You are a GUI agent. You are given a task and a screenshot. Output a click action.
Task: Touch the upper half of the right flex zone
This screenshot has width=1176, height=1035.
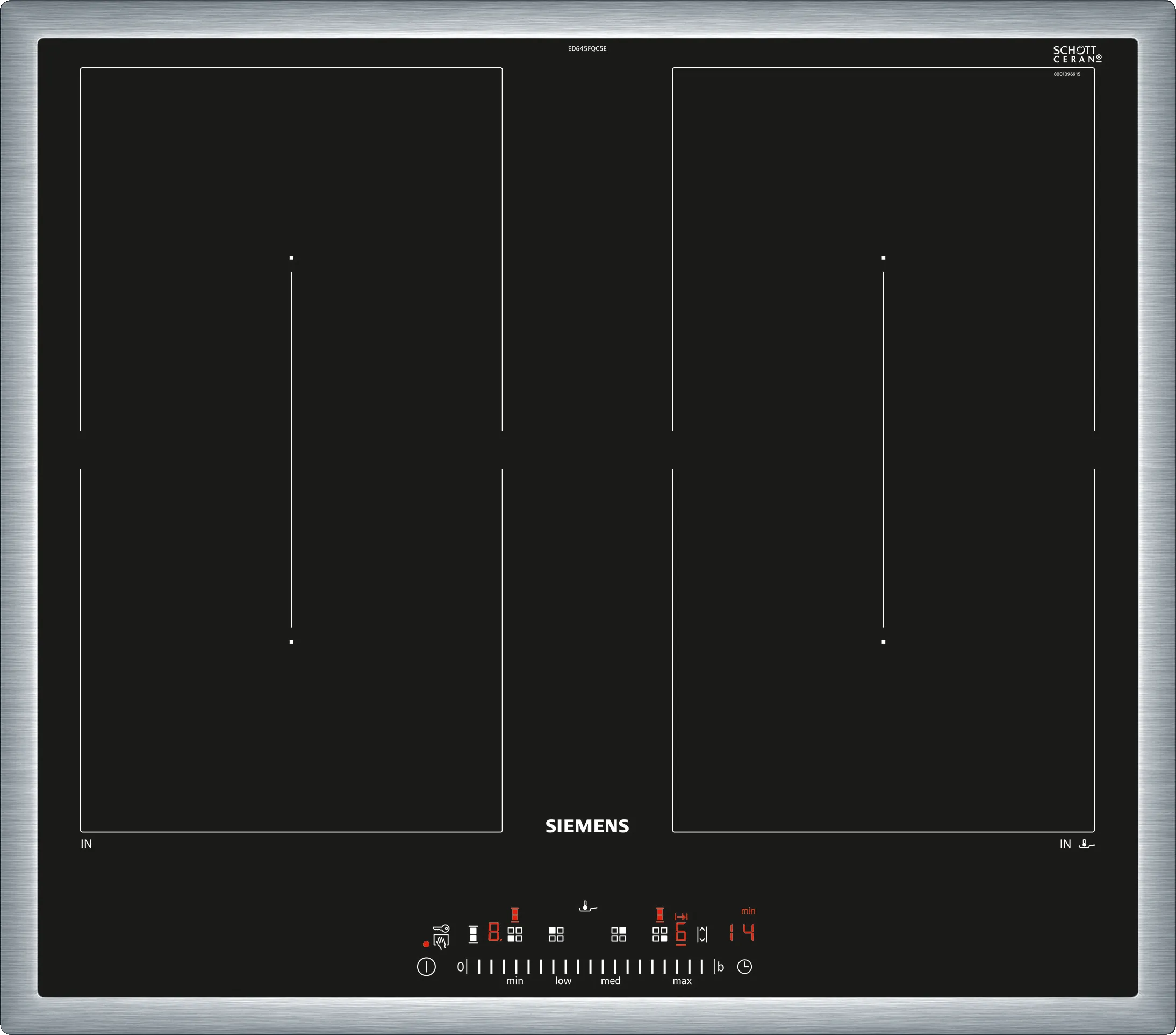coord(883,249)
